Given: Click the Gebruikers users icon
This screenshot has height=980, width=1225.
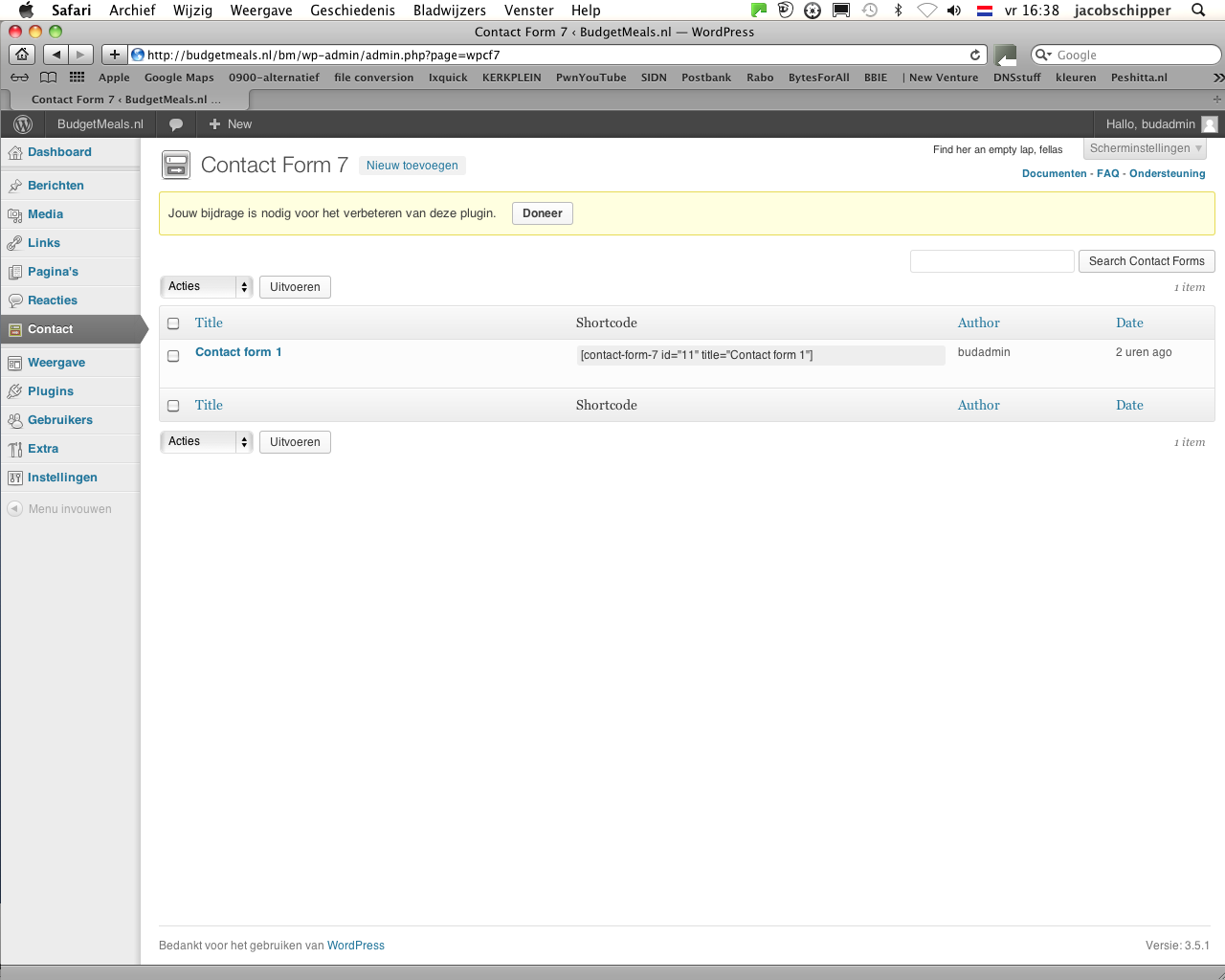Looking at the screenshot, I should (14, 420).
